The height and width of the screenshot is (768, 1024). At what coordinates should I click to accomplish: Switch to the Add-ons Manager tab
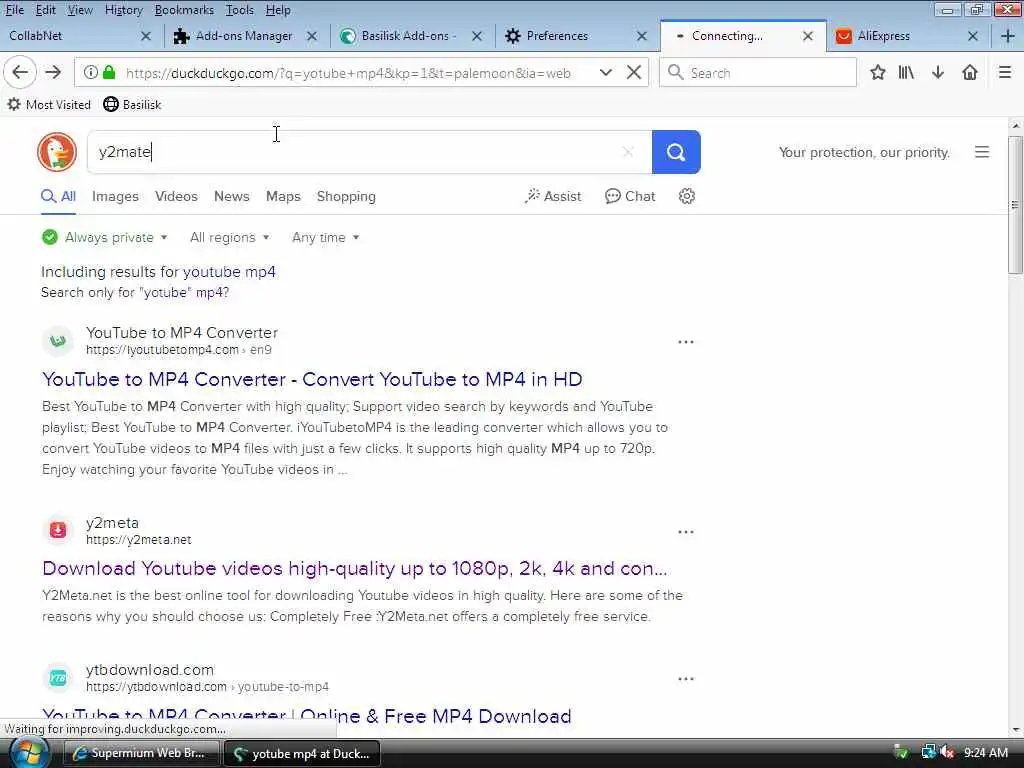(244, 36)
